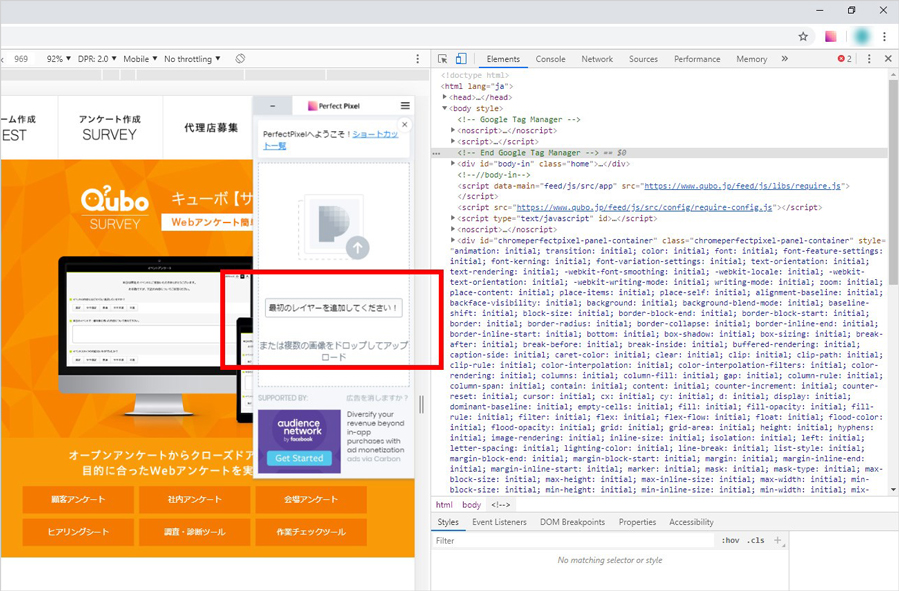Click the ヒアリングシート button
The width and height of the screenshot is (899, 591).
pyautogui.click(x=78, y=532)
